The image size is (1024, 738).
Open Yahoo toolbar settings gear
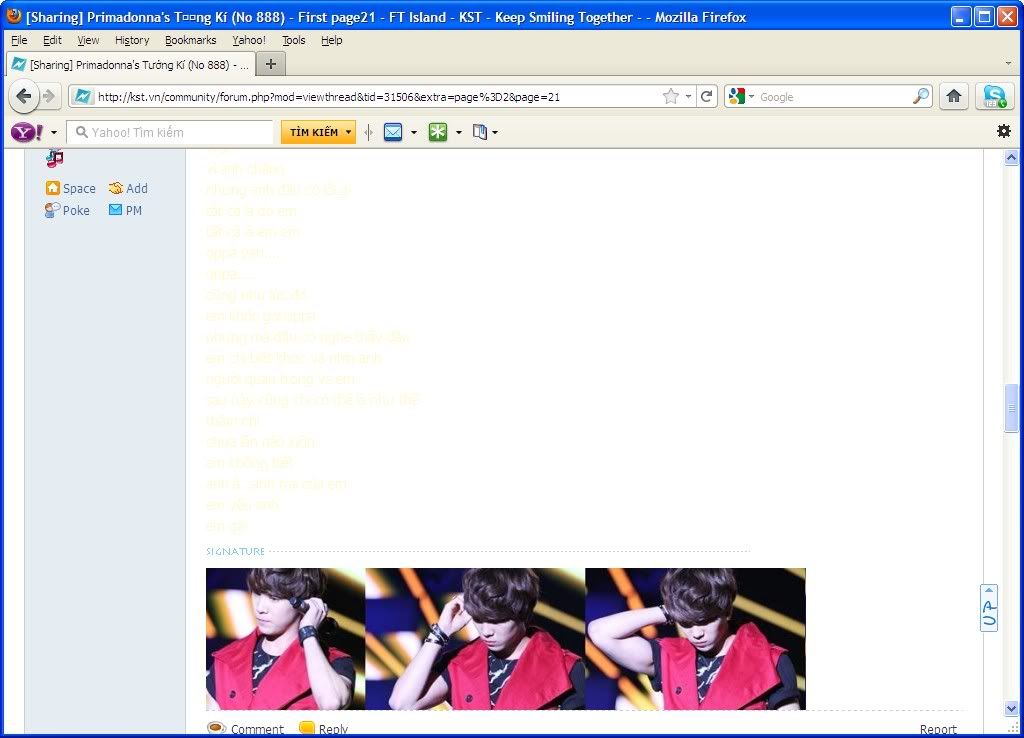[1004, 131]
